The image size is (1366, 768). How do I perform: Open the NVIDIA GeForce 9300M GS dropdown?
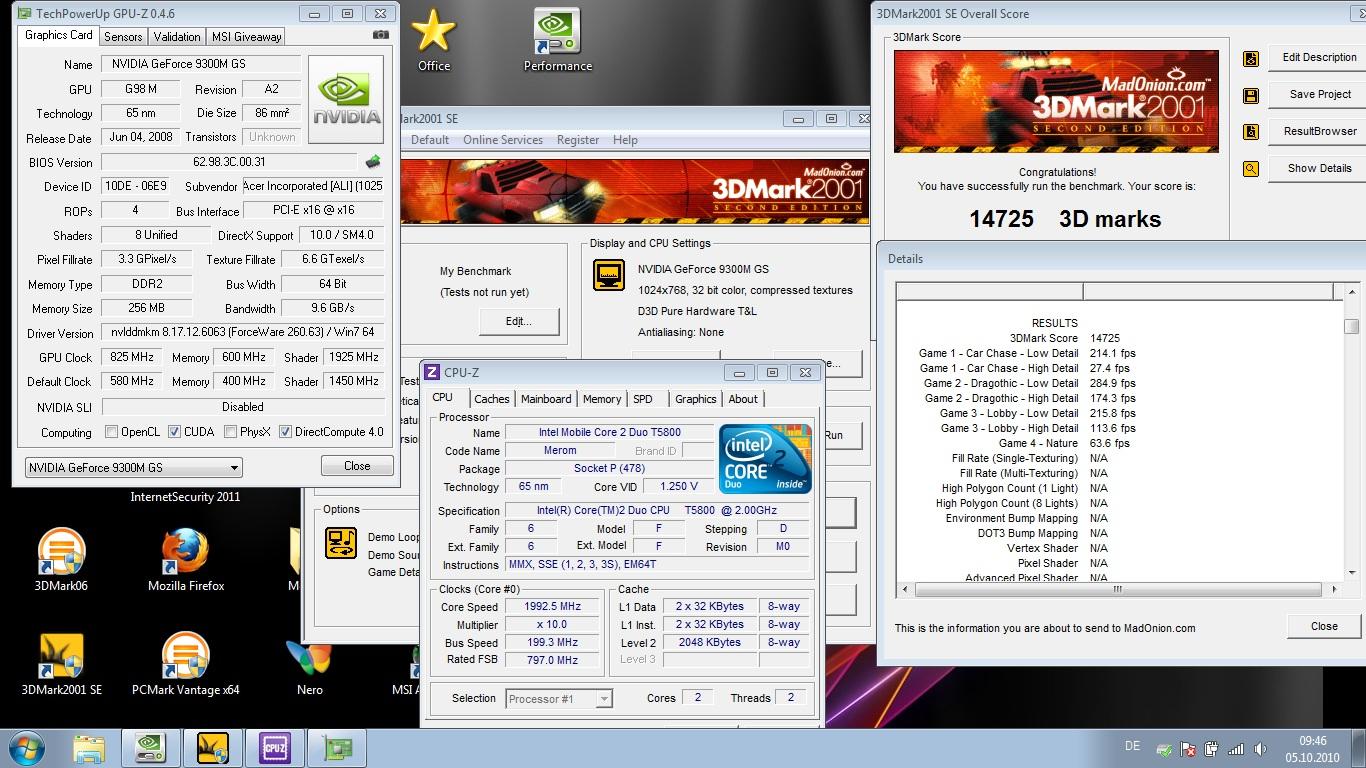(x=133, y=467)
